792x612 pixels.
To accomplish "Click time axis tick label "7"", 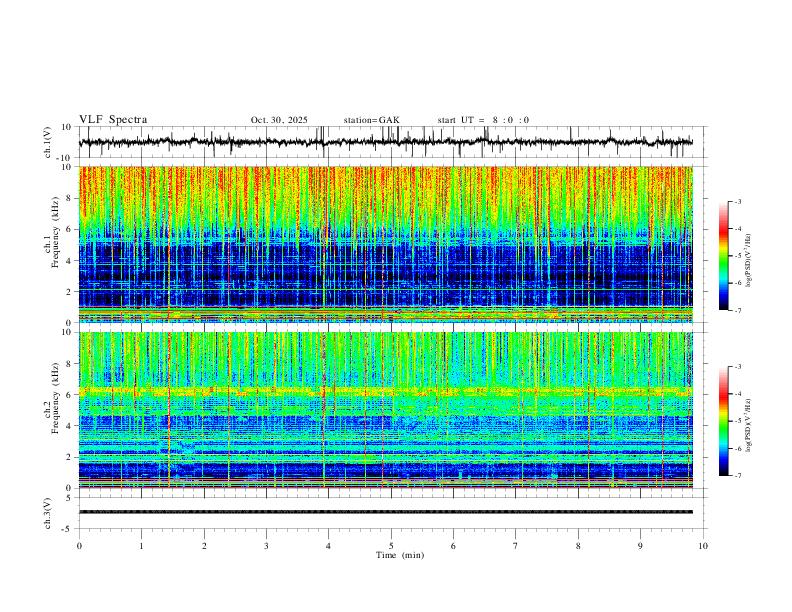I will pos(516,546).
